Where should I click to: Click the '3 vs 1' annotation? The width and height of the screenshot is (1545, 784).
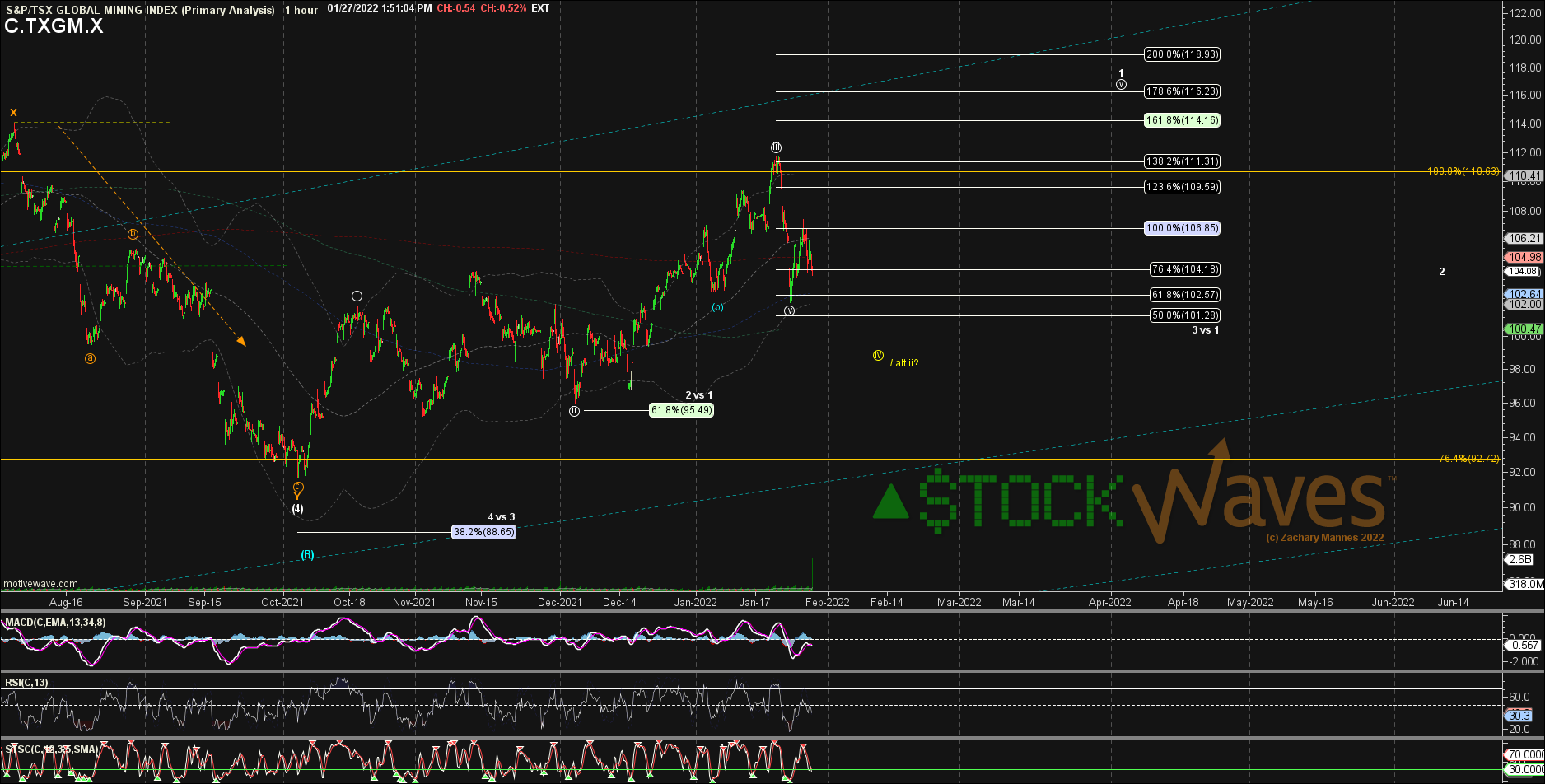[x=1206, y=330]
